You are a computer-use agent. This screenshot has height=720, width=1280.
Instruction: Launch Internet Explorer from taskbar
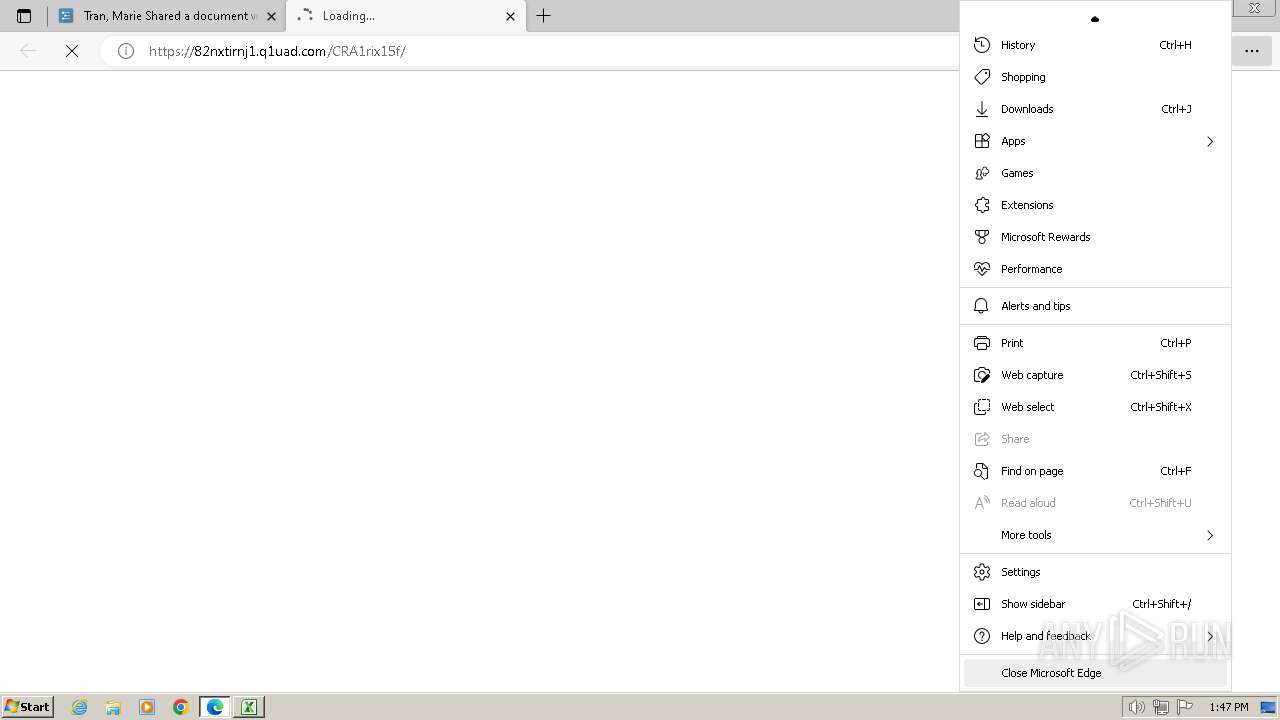(x=80, y=707)
